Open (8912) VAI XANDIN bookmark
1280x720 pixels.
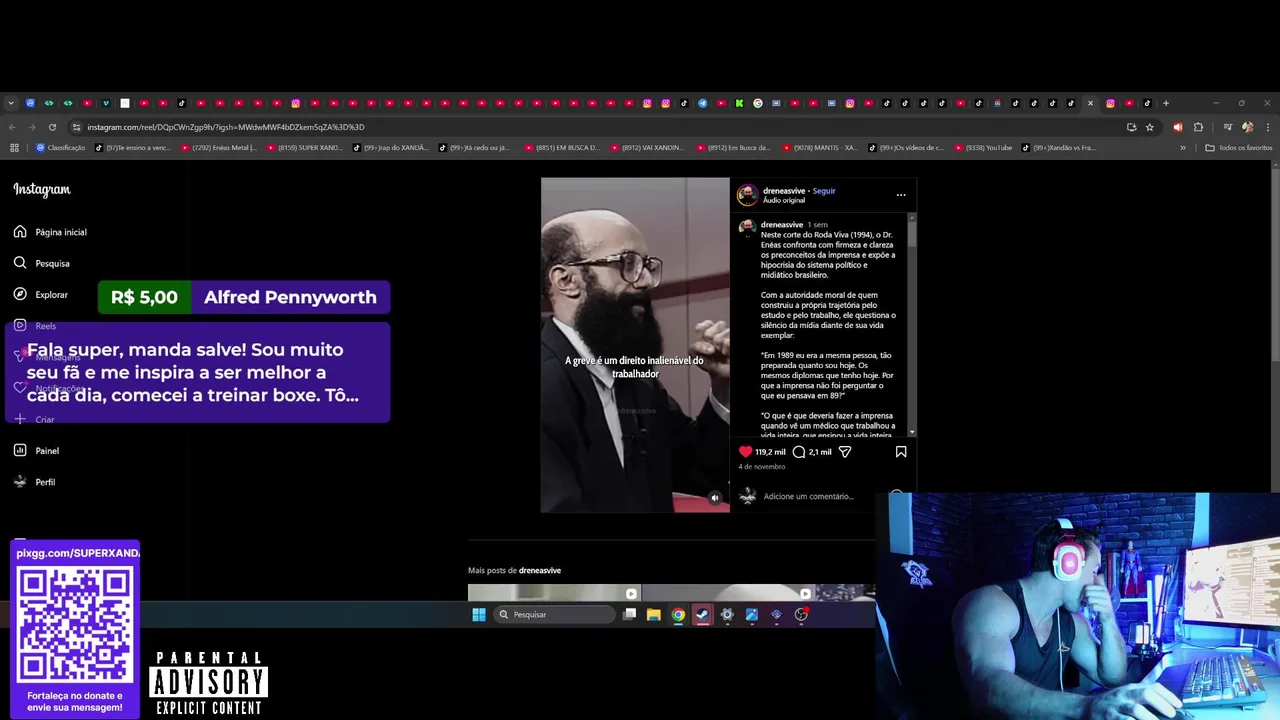point(648,148)
